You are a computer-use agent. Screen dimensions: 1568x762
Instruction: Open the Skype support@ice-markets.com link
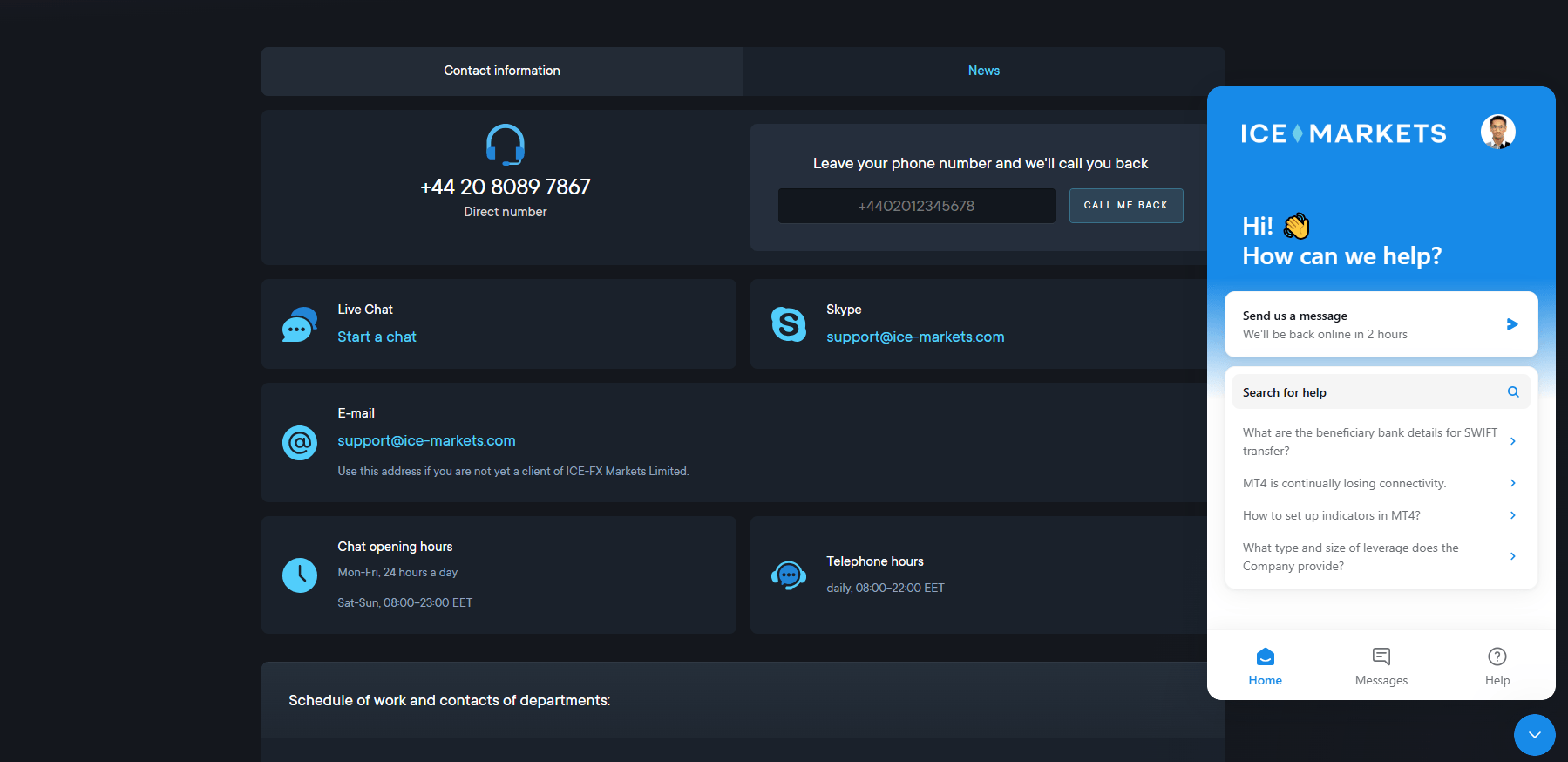915,337
